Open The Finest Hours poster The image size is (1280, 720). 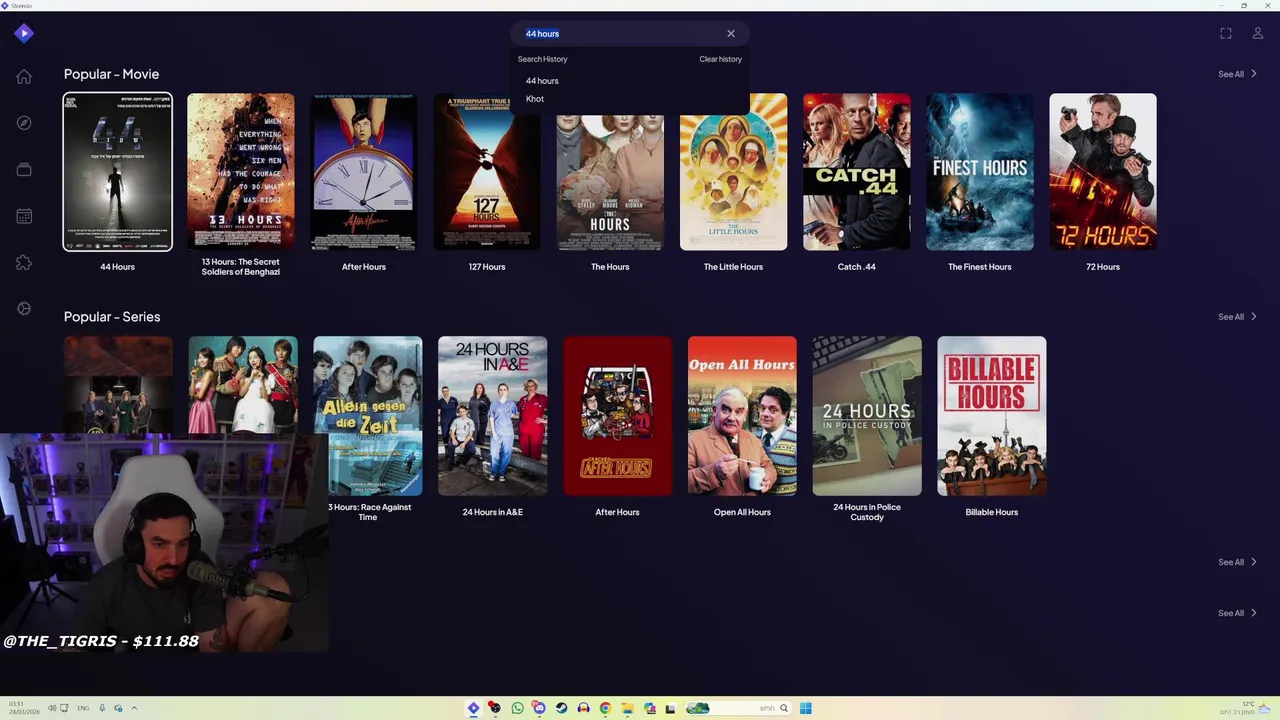pos(980,172)
